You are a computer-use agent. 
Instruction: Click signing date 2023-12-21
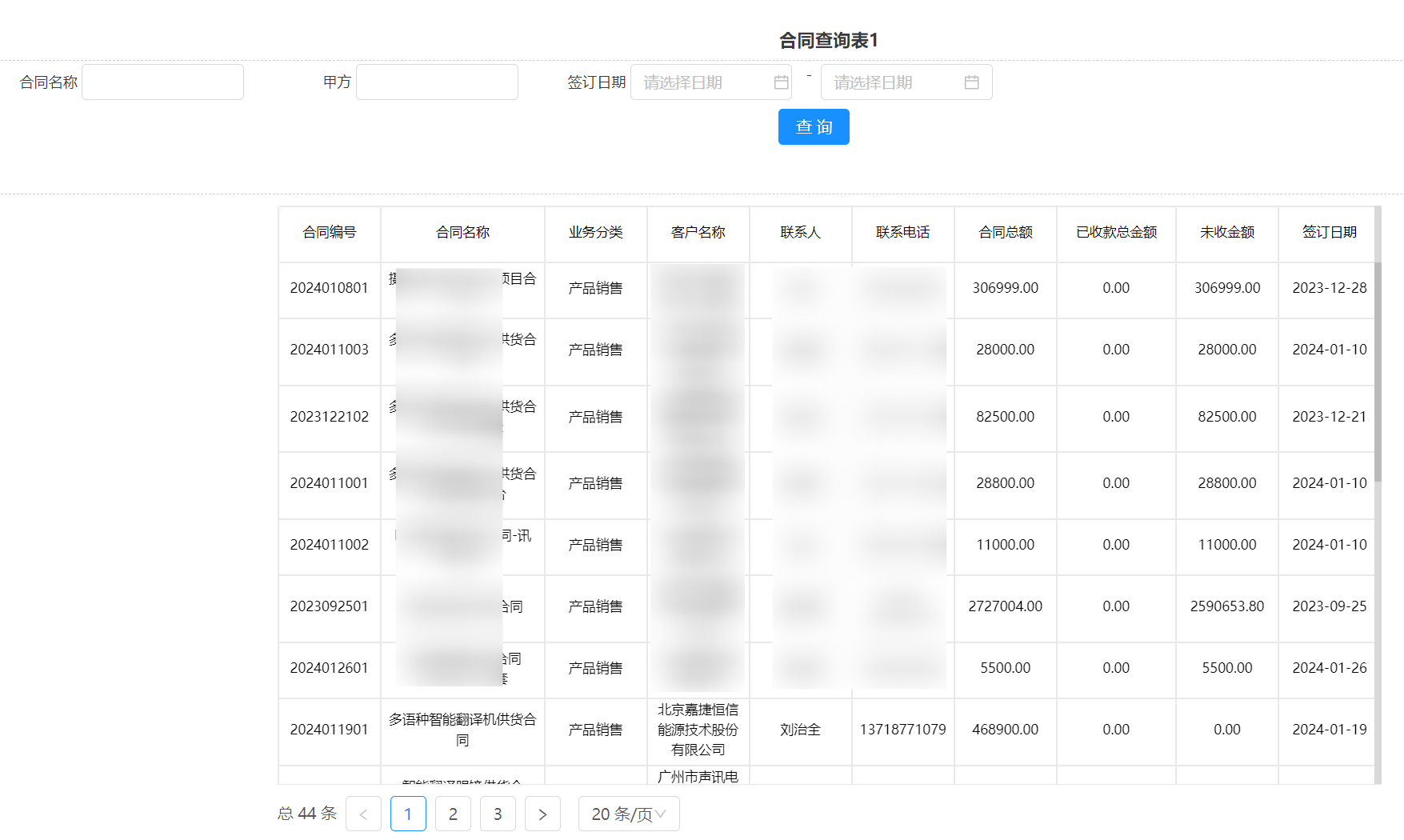point(1330,417)
